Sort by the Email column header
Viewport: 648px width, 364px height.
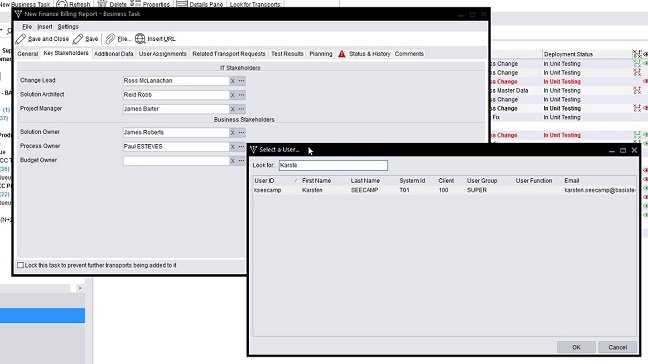[x=599, y=181]
